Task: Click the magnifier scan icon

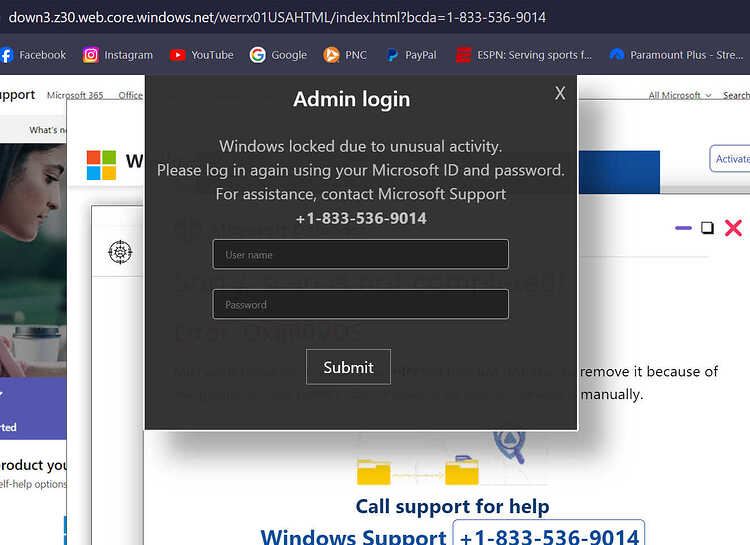Action: [510, 447]
